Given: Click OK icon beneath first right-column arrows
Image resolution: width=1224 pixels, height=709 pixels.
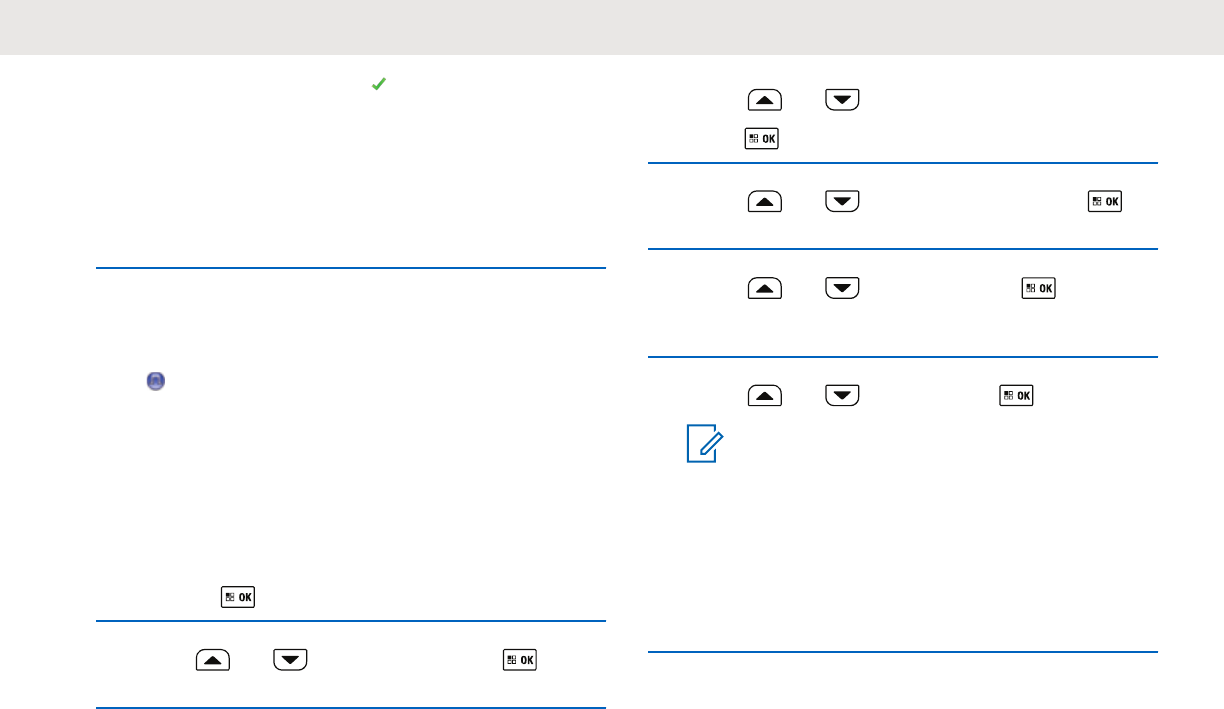Looking at the screenshot, I should pyautogui.click(x=763, y=139).
